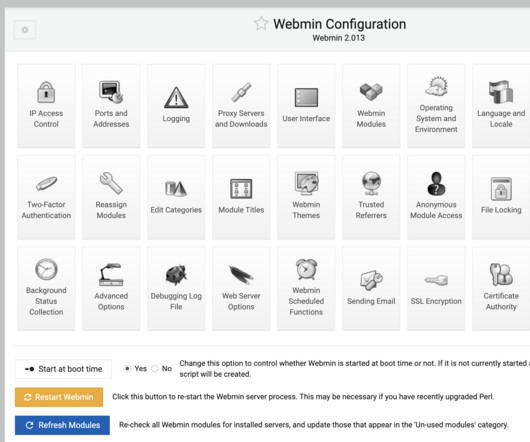Open SSL Encryption settings
Viewport: 530px width, 442px height.
436,289
